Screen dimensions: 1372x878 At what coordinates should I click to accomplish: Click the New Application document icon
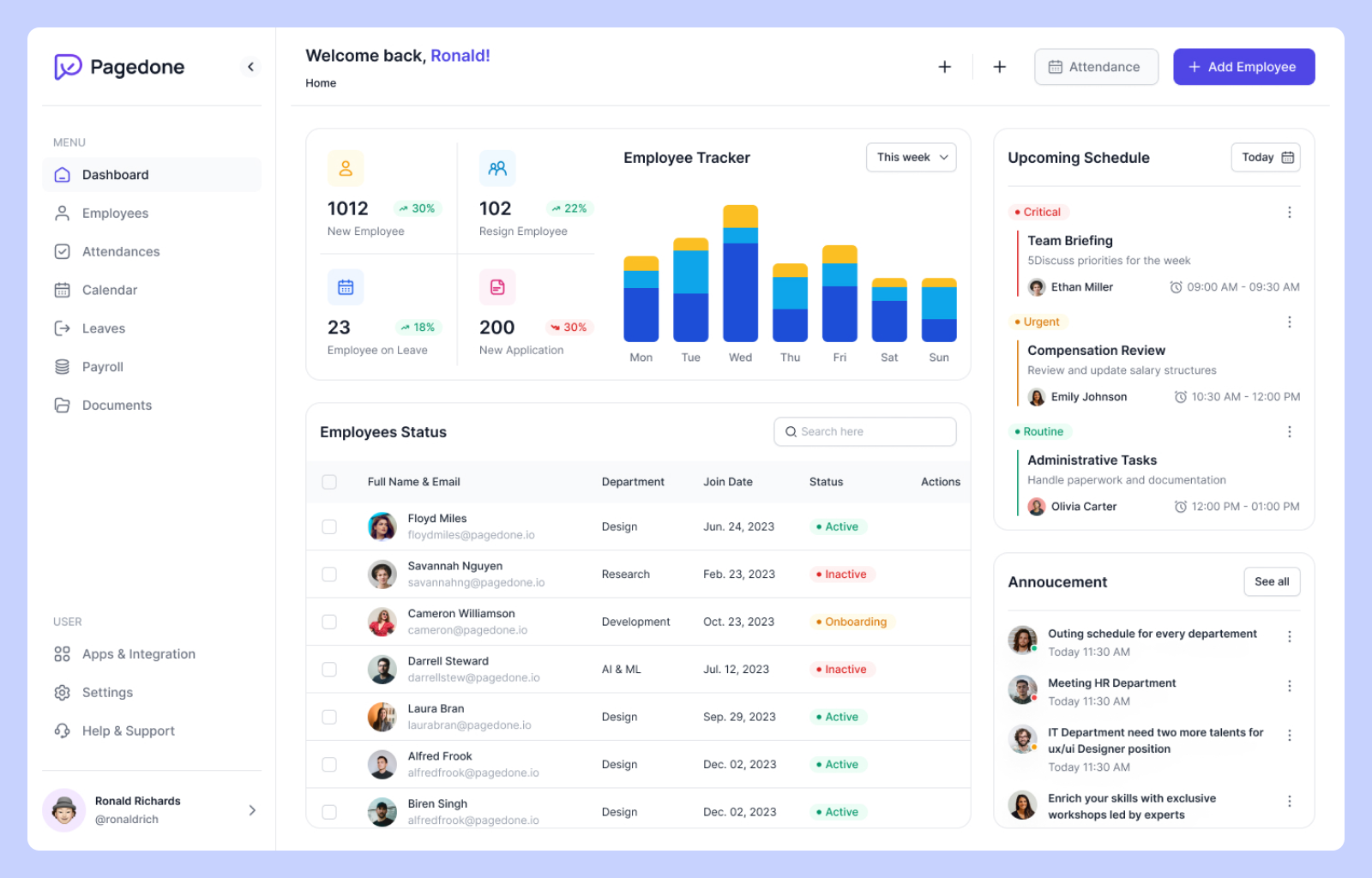click(497, 287)
